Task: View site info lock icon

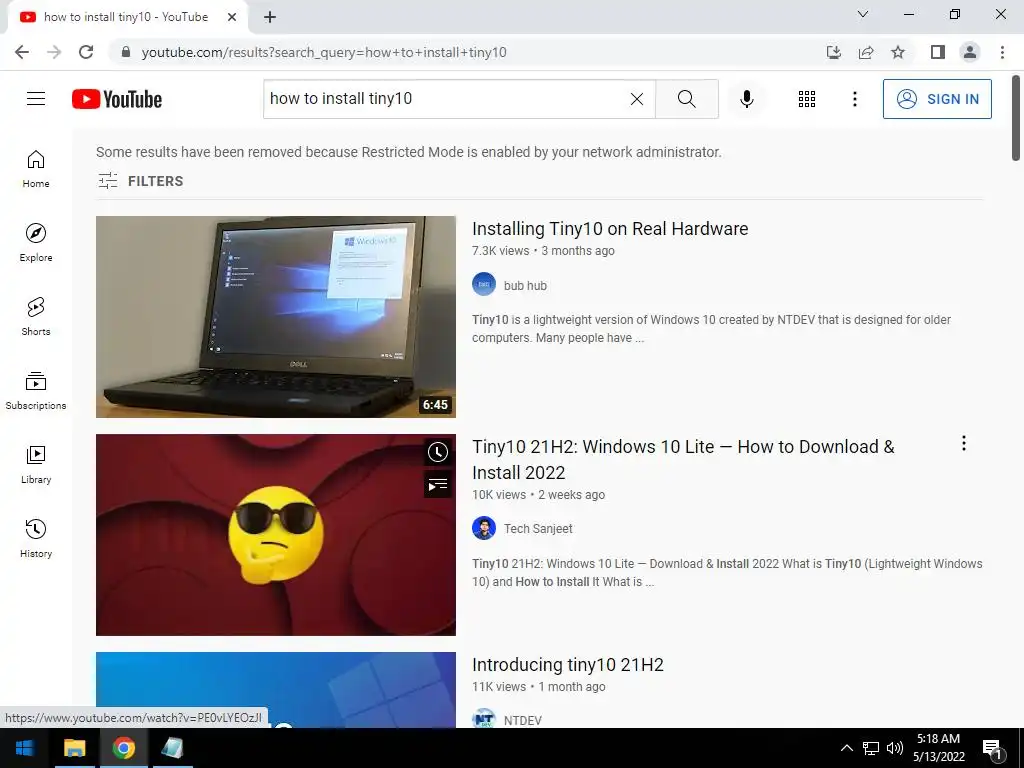Action: [x=126, y=52]
